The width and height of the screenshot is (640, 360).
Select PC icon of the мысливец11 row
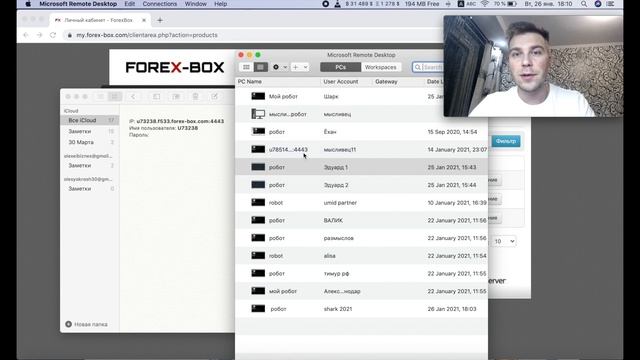coord(258,149)
